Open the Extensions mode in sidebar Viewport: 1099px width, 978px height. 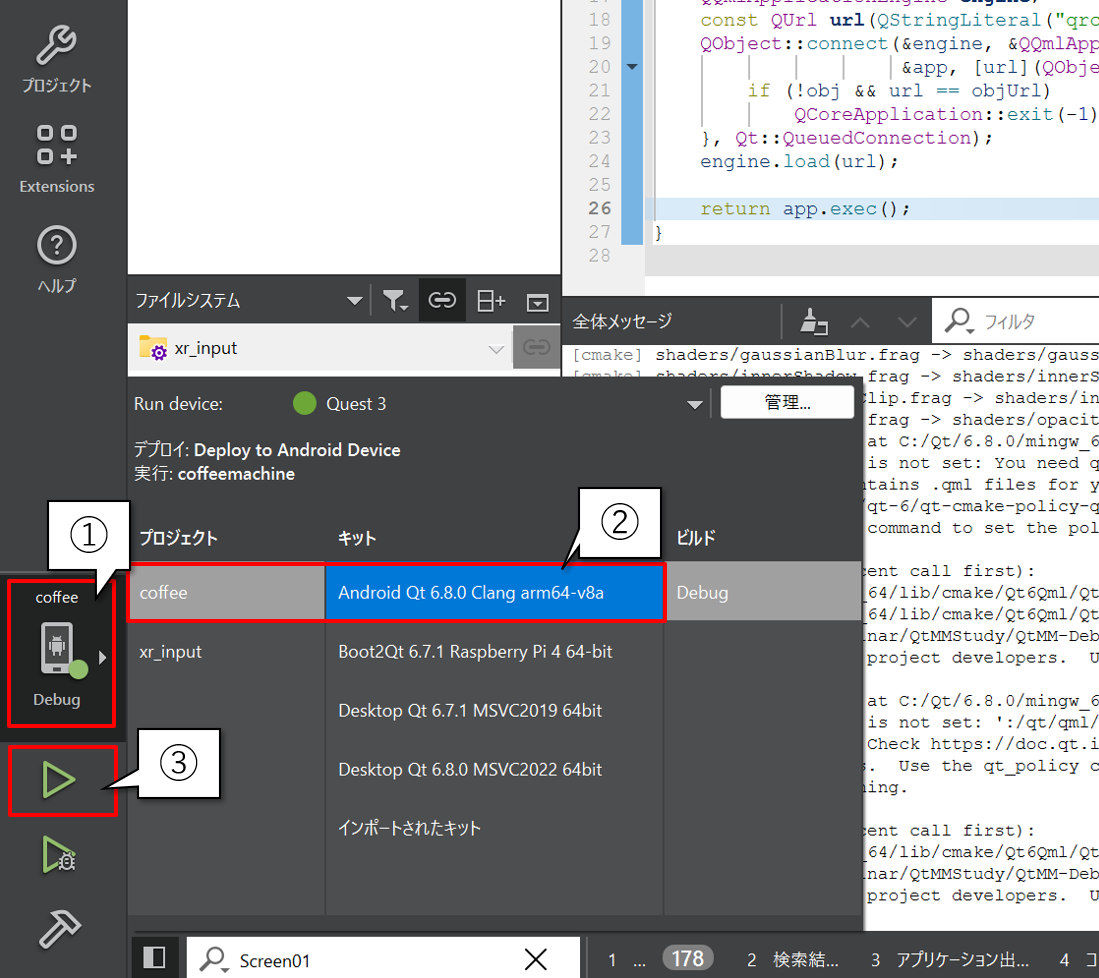(x=57, y=158)
